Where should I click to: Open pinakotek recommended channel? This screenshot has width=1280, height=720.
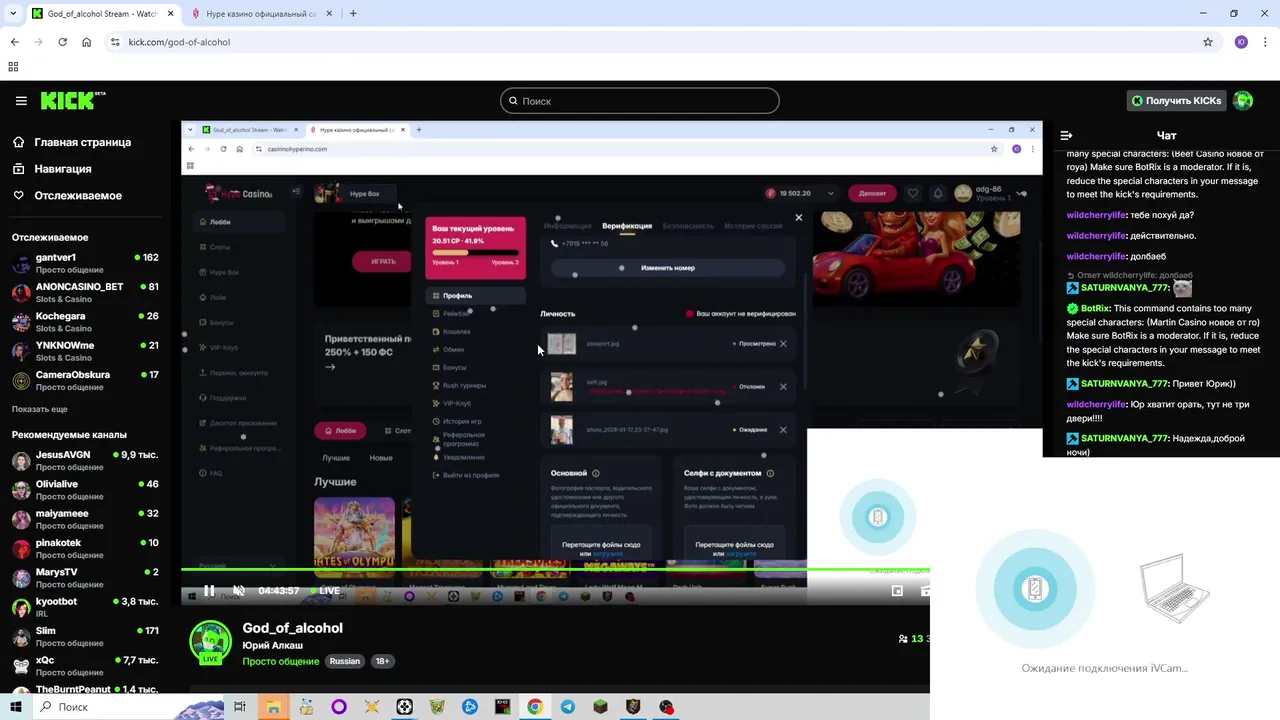point(85,548)
